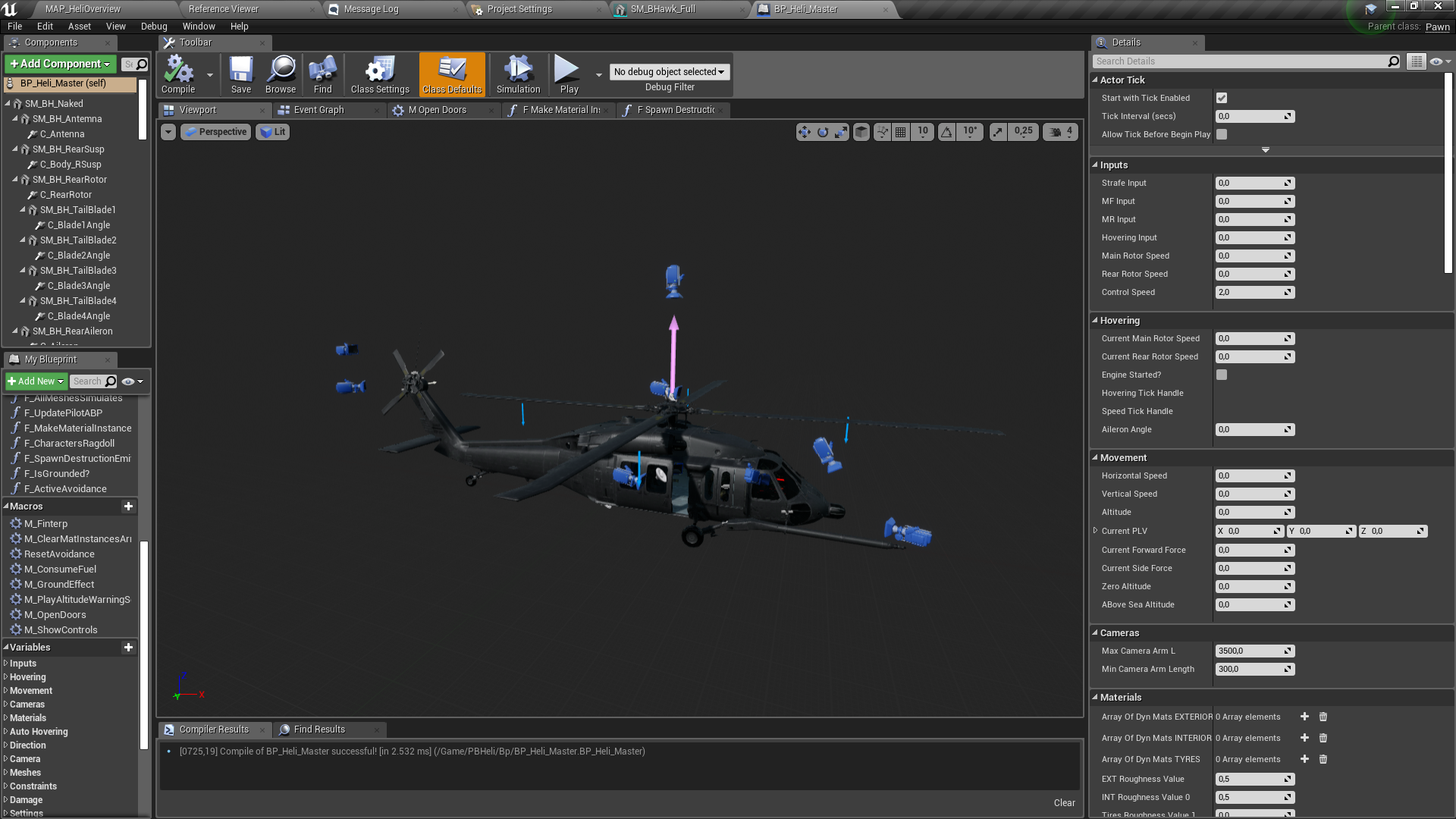Image resolution: width=1456 pixels, height=819 pixels.
Task: Start a Simulation of the blueprint
Action: 517,74
